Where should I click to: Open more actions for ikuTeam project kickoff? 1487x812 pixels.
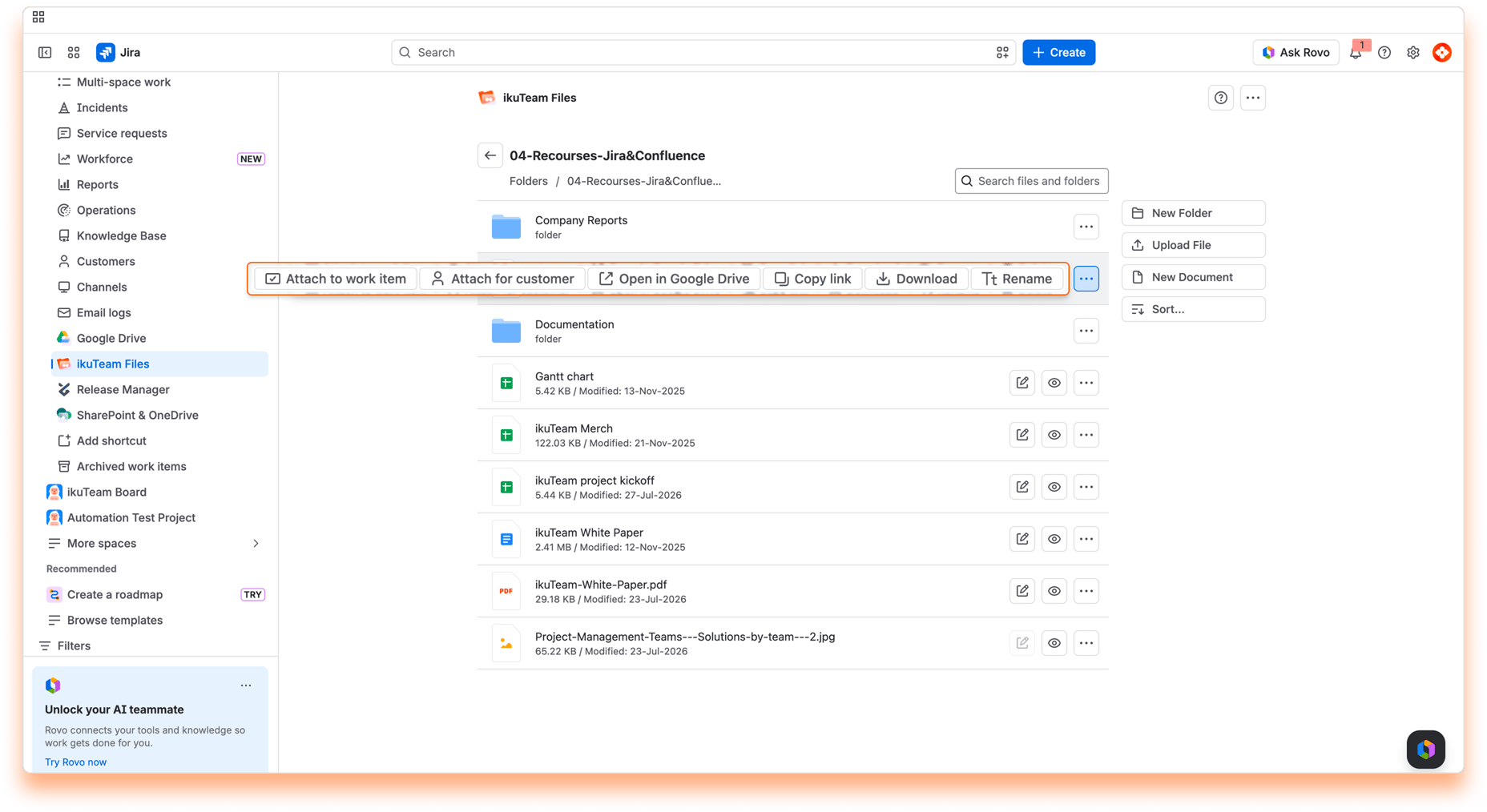point(1086,487)
